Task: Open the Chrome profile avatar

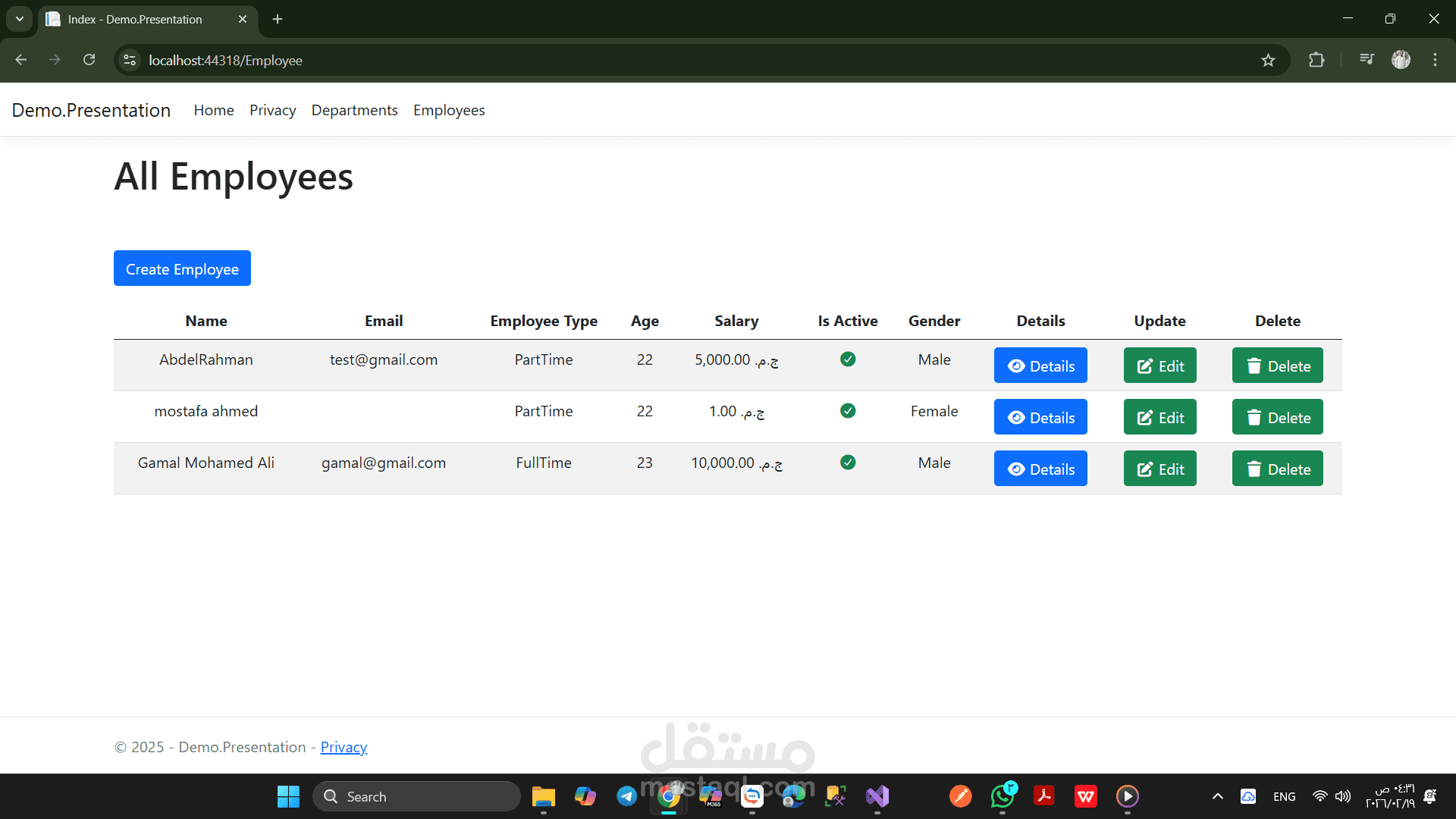Action: pyautogui.click(x=1401, y=60)
